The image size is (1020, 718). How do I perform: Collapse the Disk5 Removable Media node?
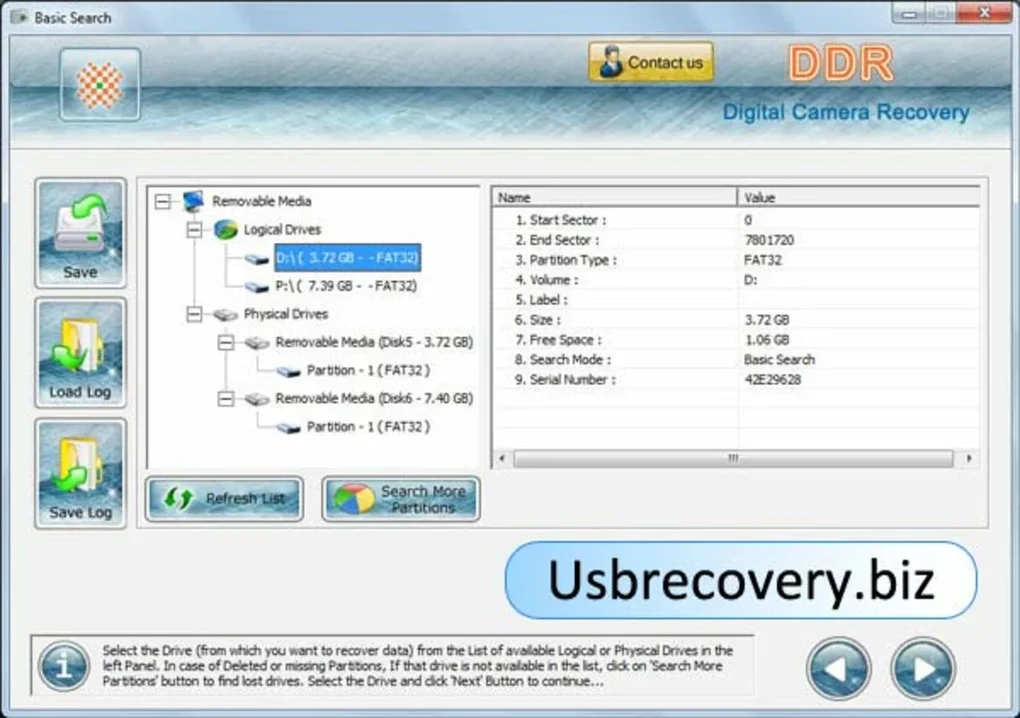[x=226, y=342]
